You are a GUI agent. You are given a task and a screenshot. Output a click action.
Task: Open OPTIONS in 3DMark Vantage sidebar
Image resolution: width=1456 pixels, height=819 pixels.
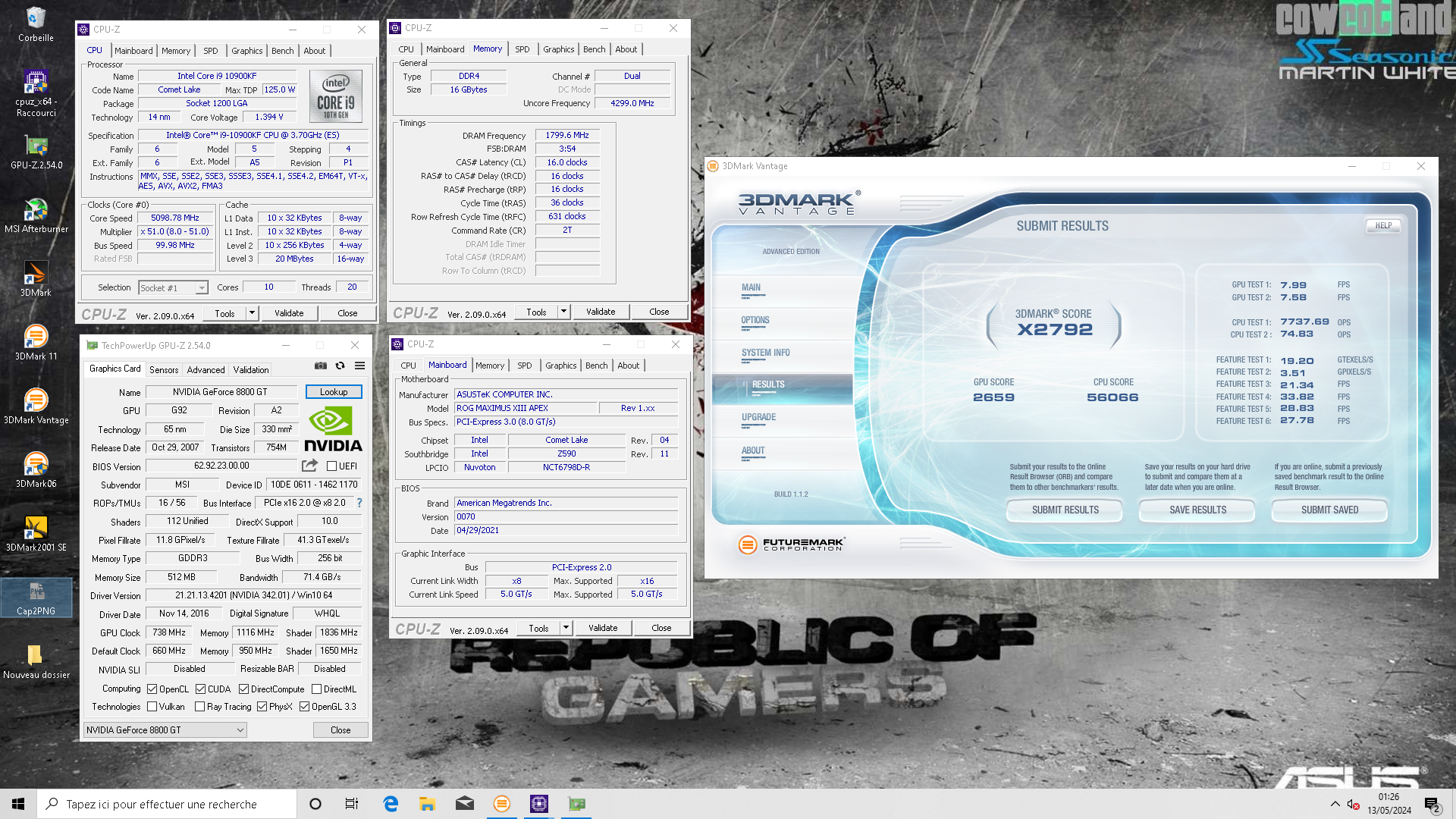tap(755, 321)
